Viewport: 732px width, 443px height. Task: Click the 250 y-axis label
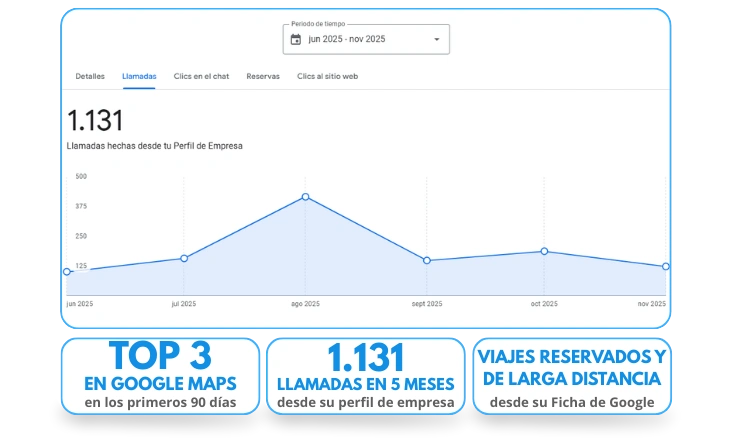point(81,236)
